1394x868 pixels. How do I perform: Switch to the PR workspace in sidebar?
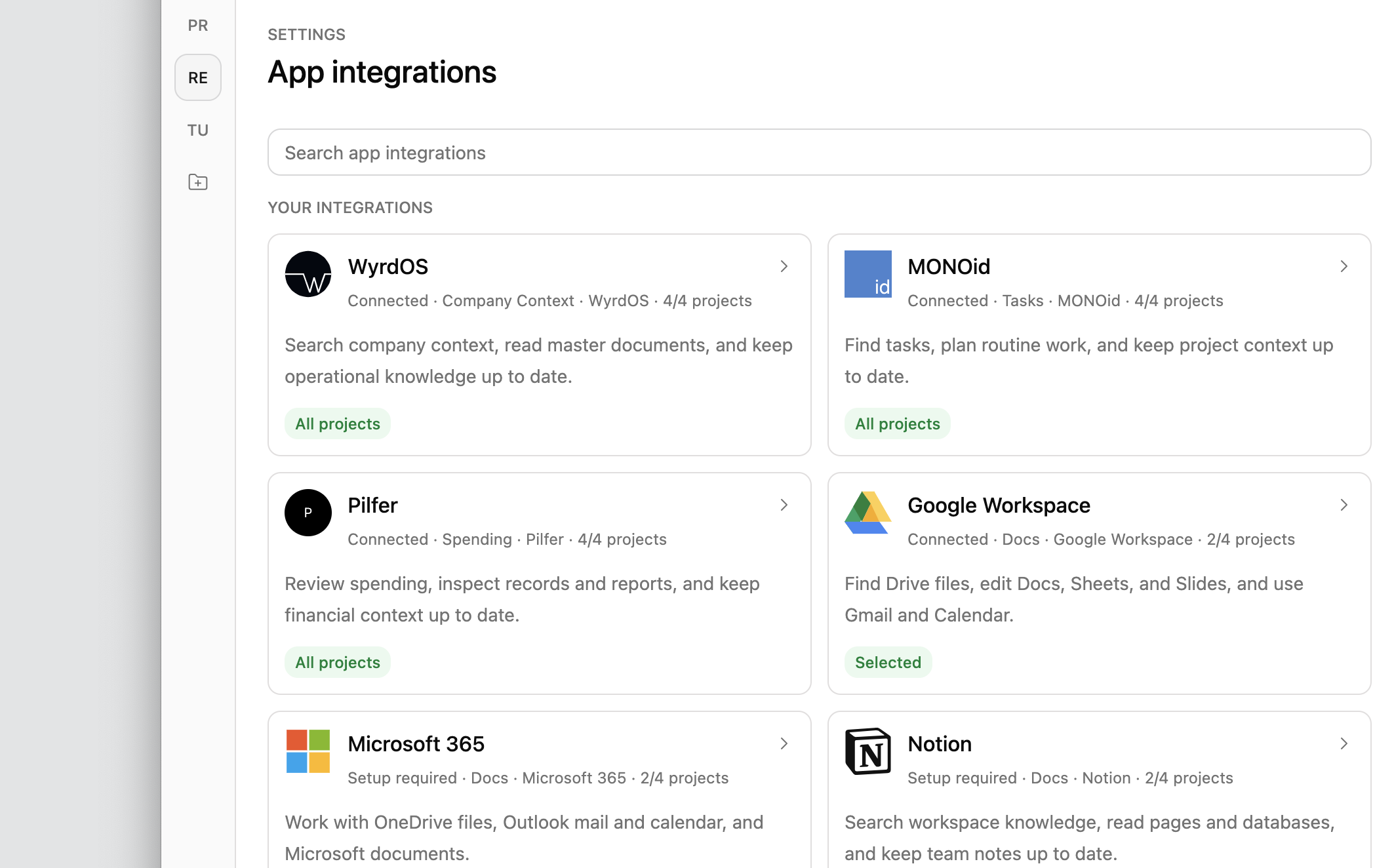tap(198, 25)
